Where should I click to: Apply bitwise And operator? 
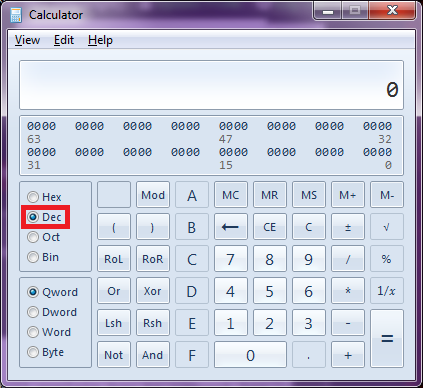153,355
